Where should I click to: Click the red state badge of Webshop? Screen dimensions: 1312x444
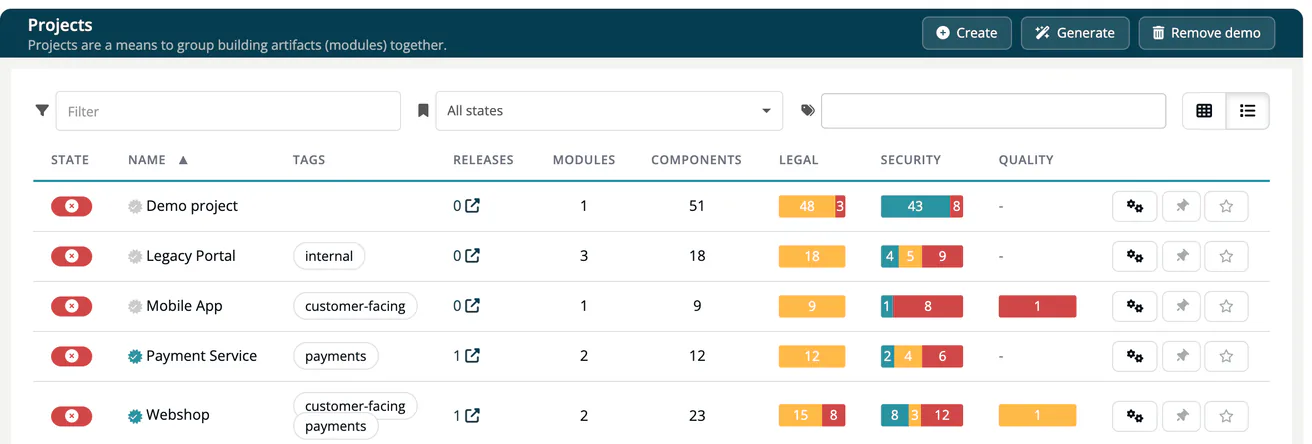tap(71, 416)
